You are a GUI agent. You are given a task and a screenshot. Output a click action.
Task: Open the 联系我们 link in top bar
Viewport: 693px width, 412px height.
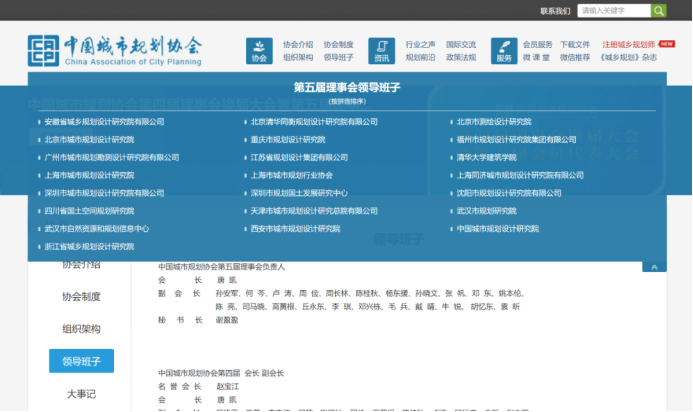coord(555,11)
